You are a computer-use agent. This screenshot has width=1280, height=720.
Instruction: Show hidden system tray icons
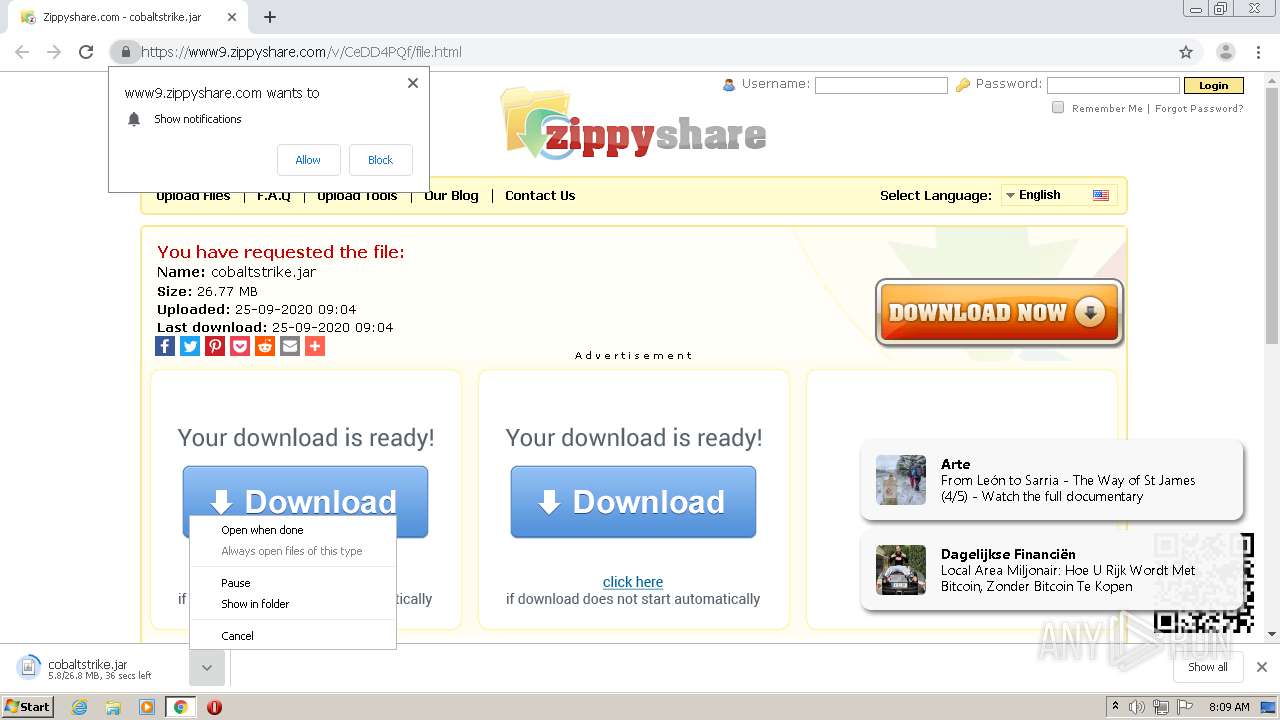[1115, 707]
